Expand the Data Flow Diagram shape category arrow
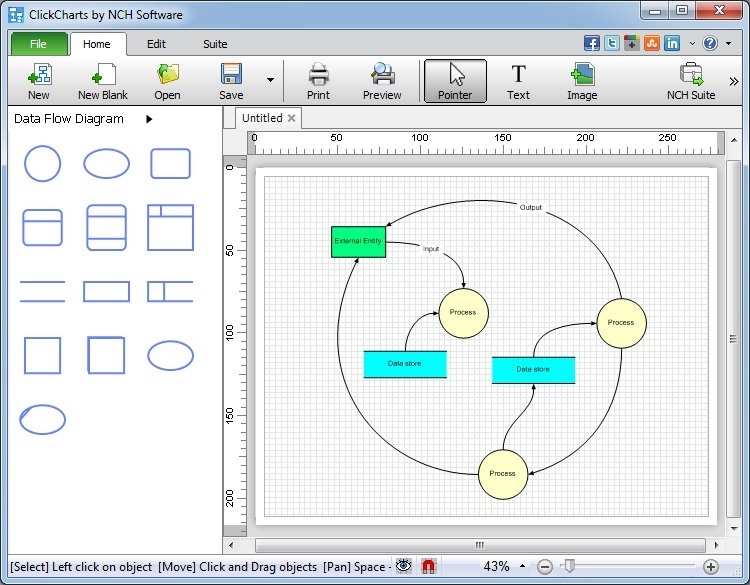The image size is (750, 585). click(149, 119)
